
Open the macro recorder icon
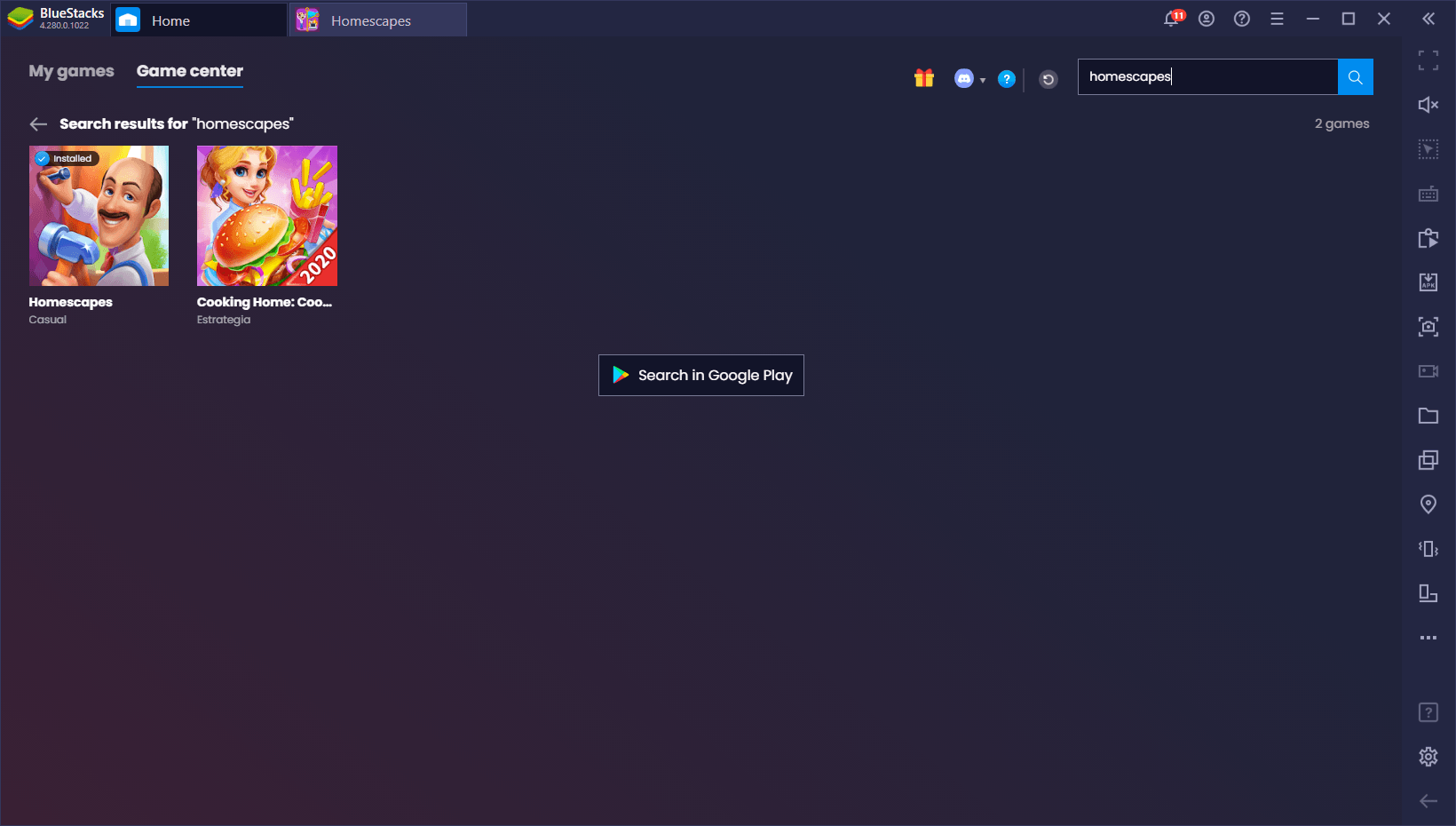coord(1428,238)
